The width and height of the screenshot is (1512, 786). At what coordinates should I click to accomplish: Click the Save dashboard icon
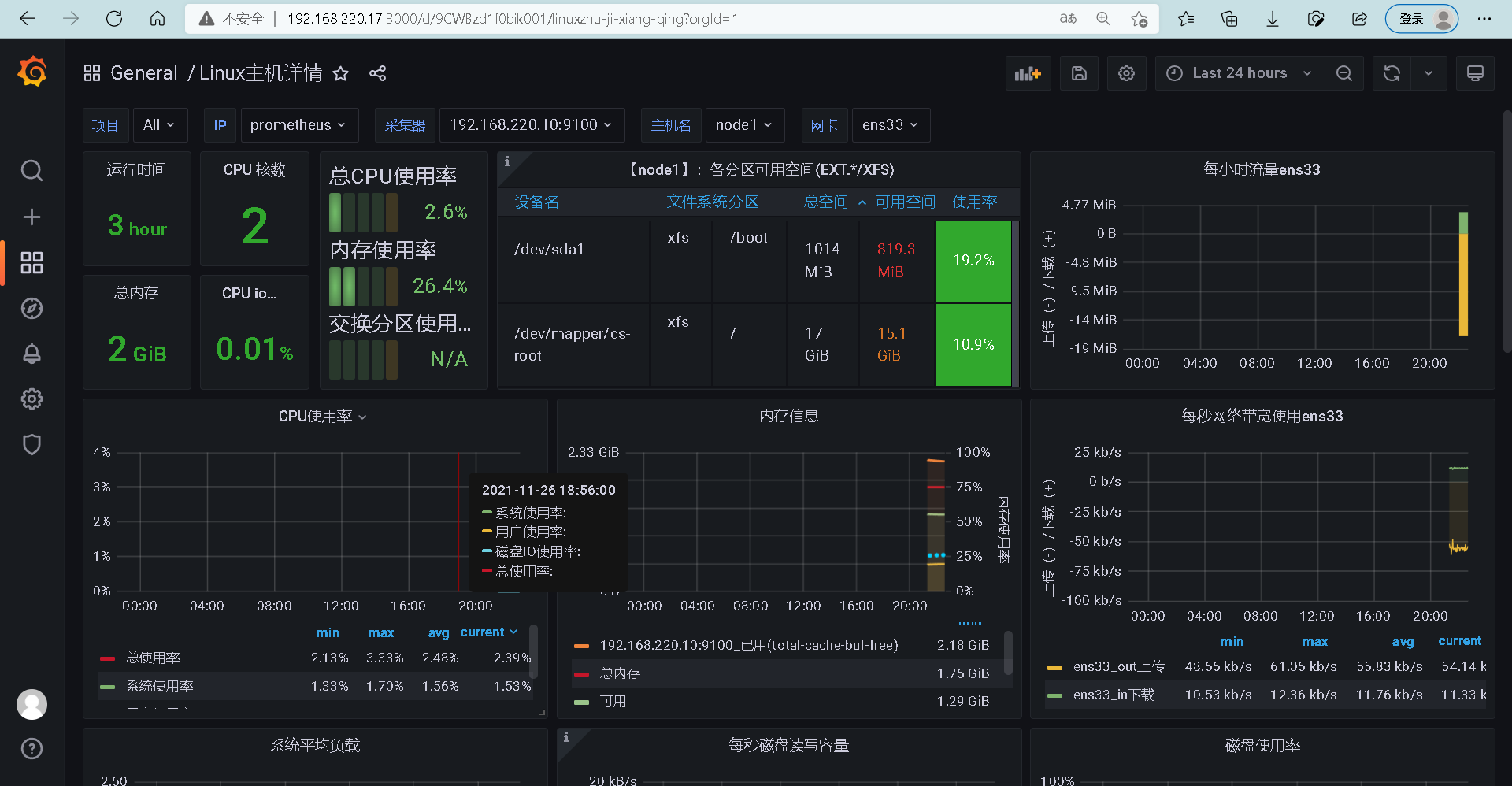click(1079, 73)
